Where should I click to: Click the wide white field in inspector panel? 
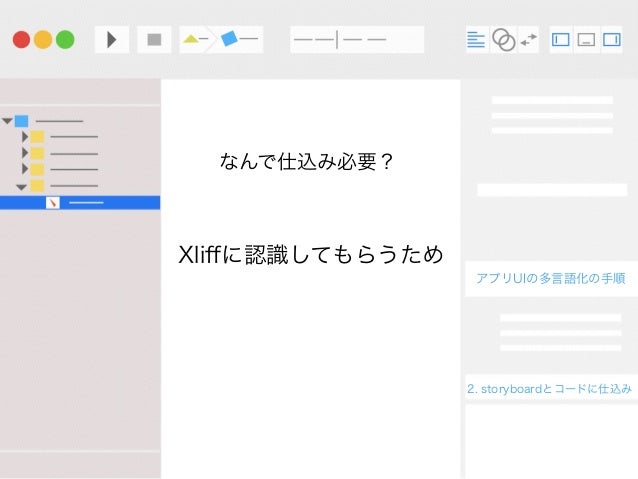pyautogui.click(x=552, y=190)
